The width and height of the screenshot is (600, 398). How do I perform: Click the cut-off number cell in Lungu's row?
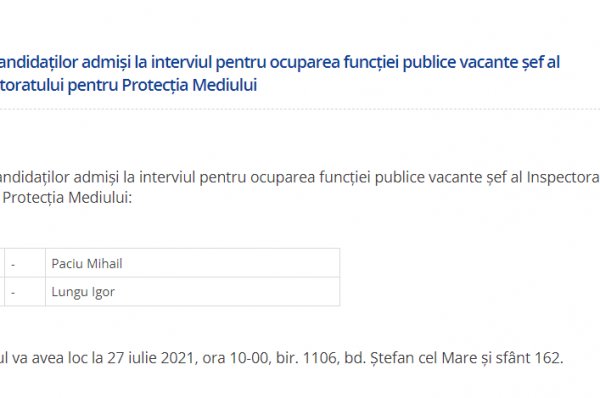[x=2, y=292]
